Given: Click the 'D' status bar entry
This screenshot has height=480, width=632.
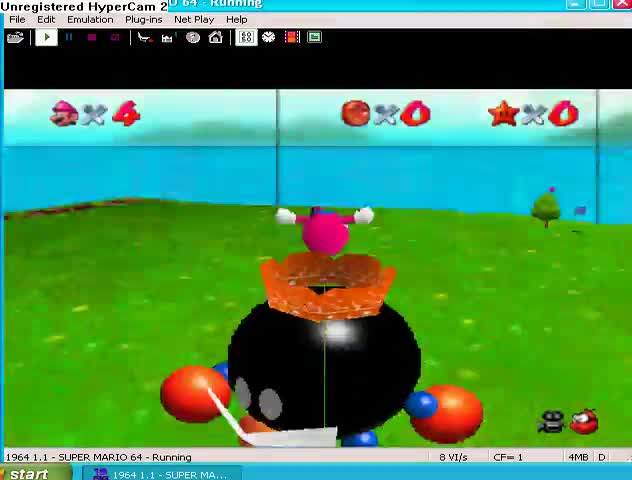Looking at the screenshot, I should [x=602, y=457].
